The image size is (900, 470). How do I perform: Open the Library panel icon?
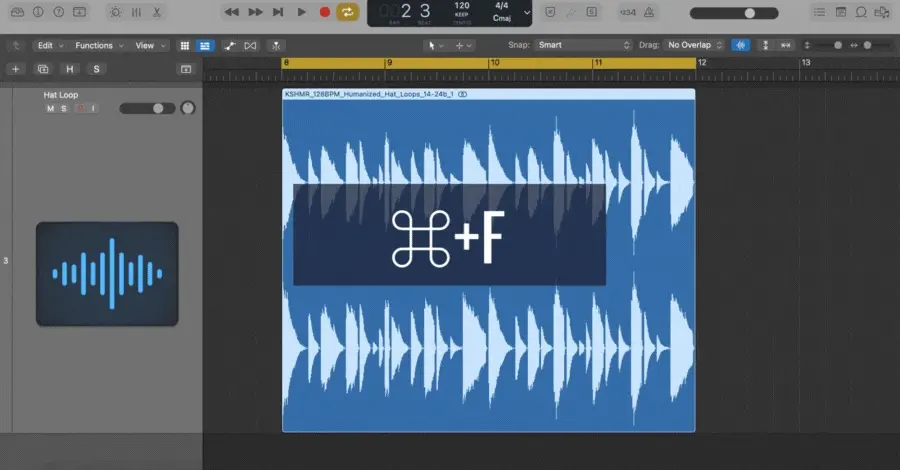tap(18, 12)
